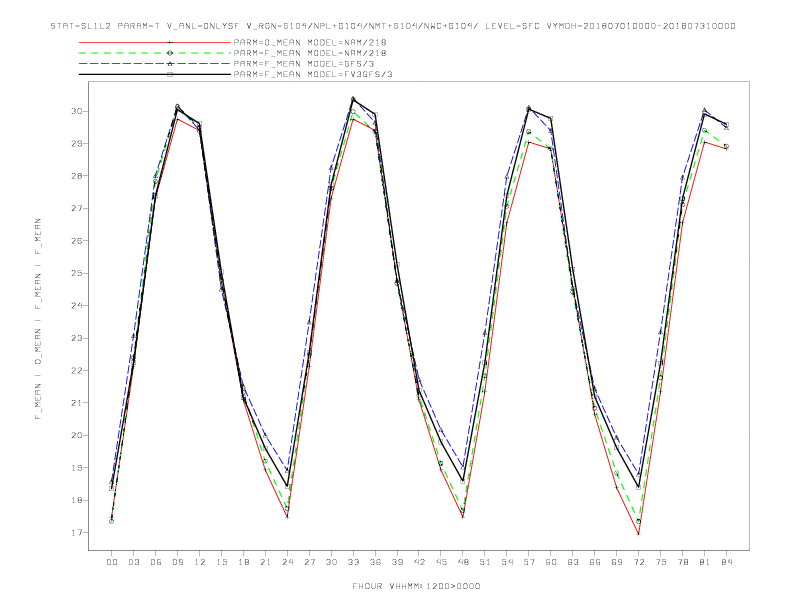Click forecast-hour axis tick 84

[727, 562]
